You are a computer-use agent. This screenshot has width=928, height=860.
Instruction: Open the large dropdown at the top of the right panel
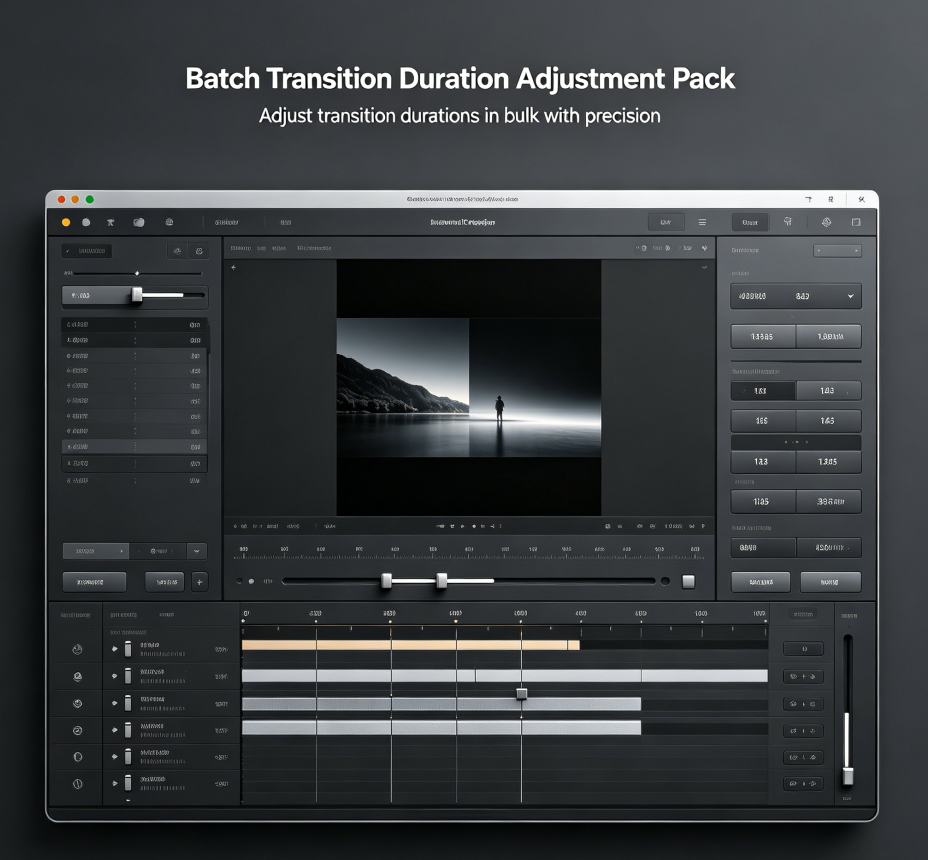point(796,296)
